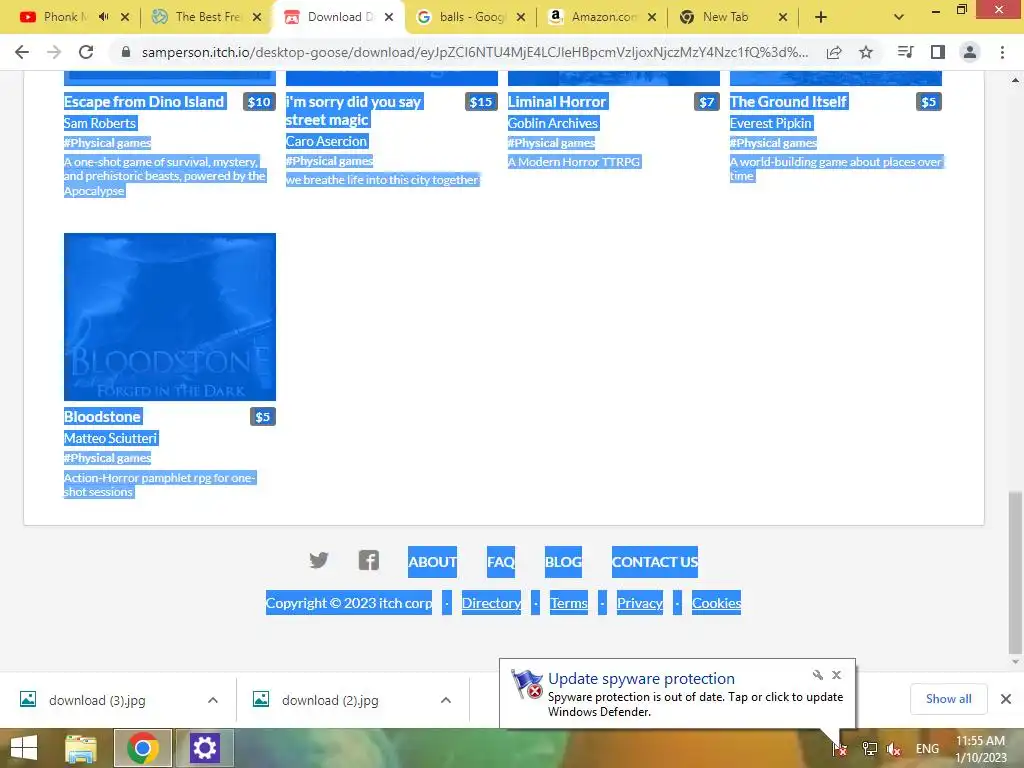
Task: Open The Ground Itself game link
Action: coord(788,101)
